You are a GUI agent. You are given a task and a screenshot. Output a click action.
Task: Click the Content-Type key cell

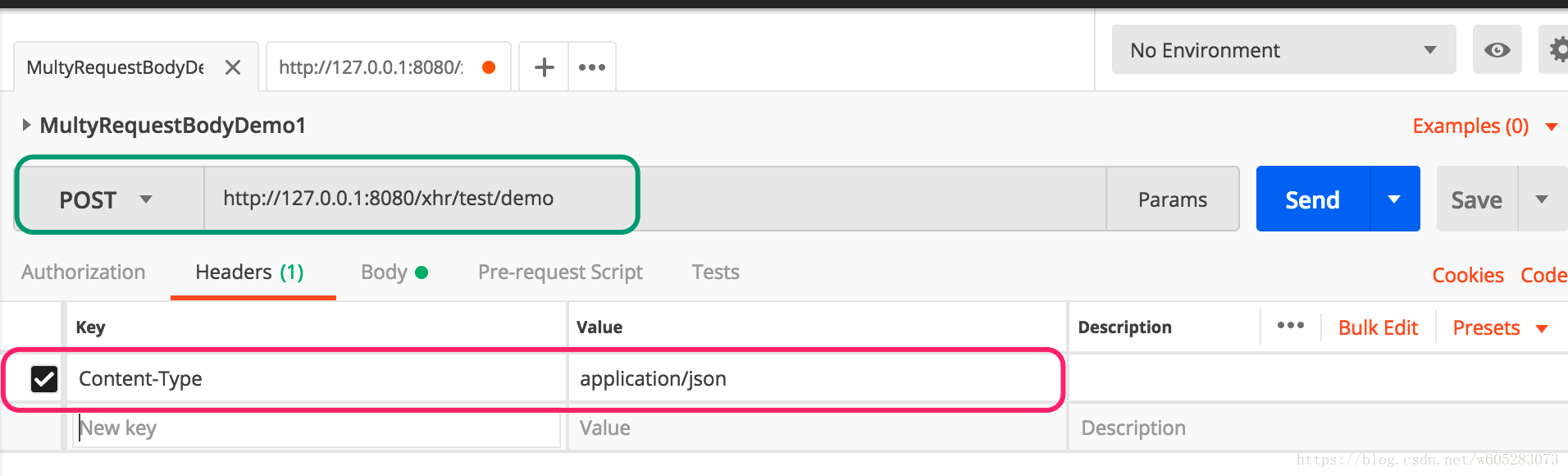(317, 379)
